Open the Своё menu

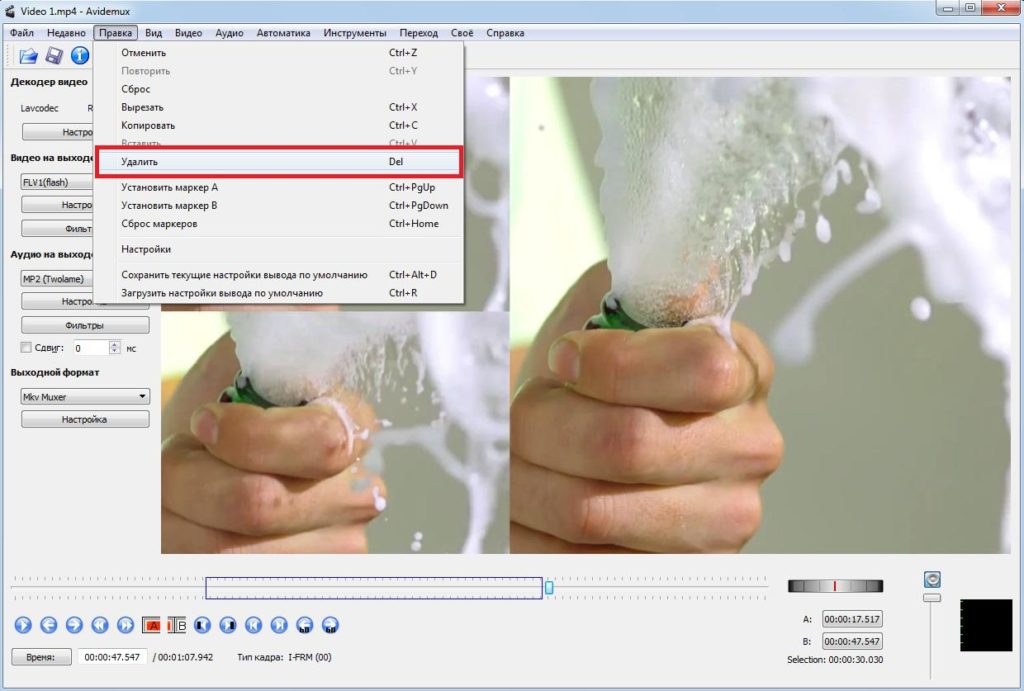[462, 33]
